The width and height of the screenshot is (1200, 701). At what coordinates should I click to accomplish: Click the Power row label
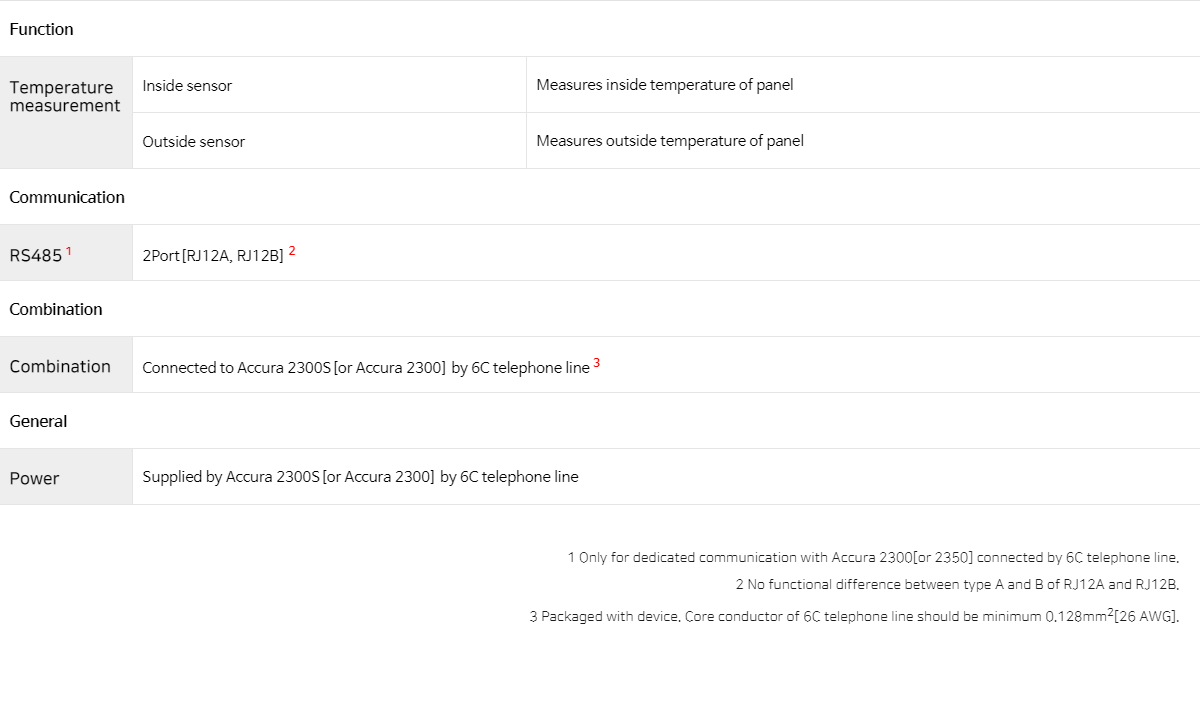tap(34, 478)
